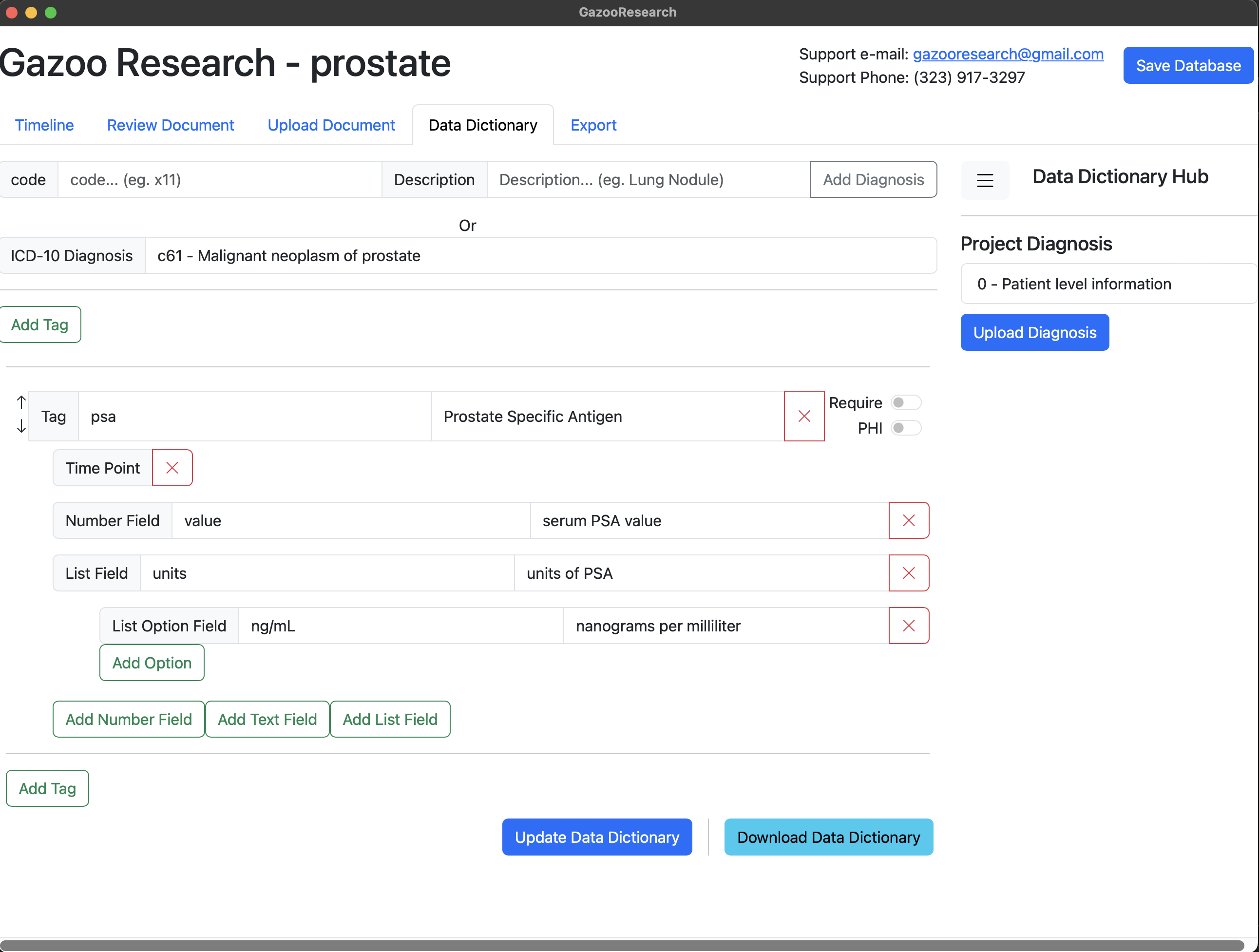The width and height of the screenshot is (1259, 952).
Task: Click the move-down arrow for psa tag
Action: click(21, 426)
